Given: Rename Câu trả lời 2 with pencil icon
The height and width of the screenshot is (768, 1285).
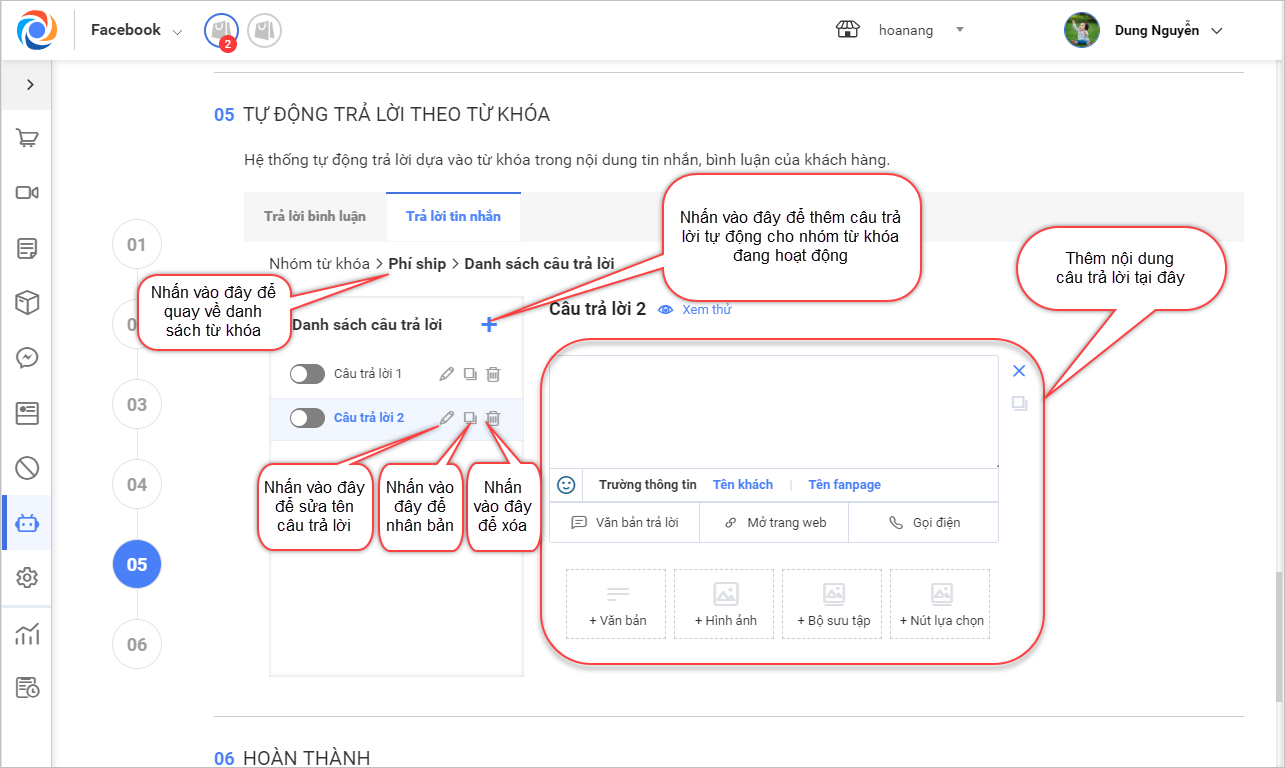Looking at the screenshot, I should [x=446, y=418].
